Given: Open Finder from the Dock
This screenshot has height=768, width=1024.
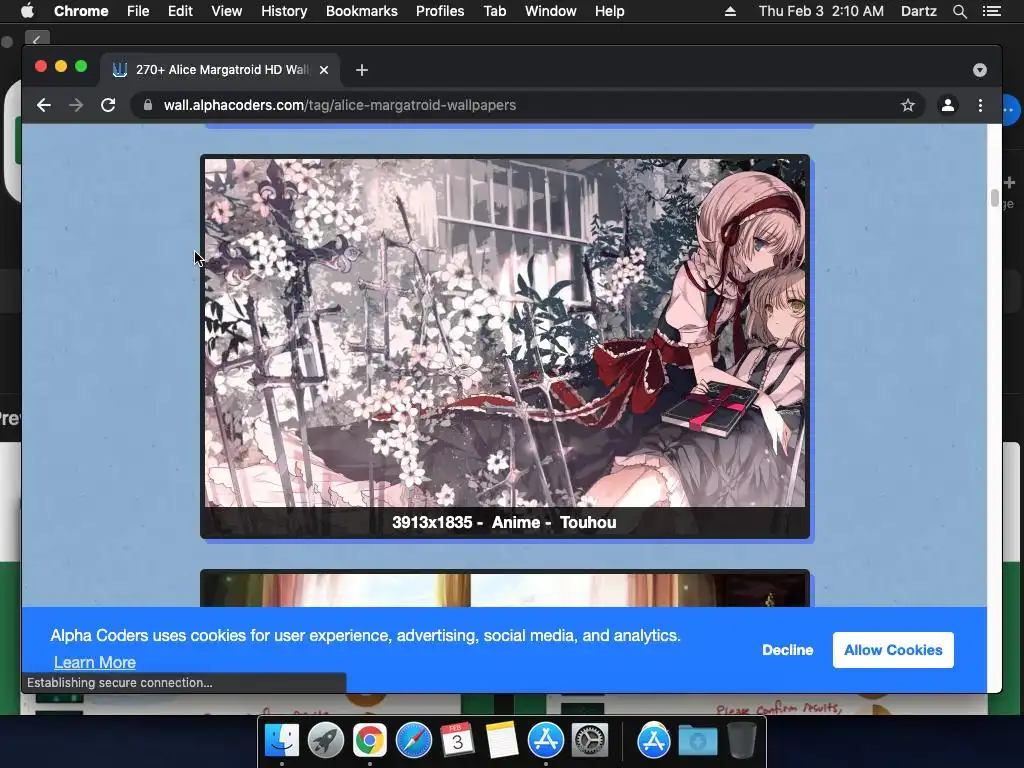Looking at the screenshot, I should [x=282, y=741].
